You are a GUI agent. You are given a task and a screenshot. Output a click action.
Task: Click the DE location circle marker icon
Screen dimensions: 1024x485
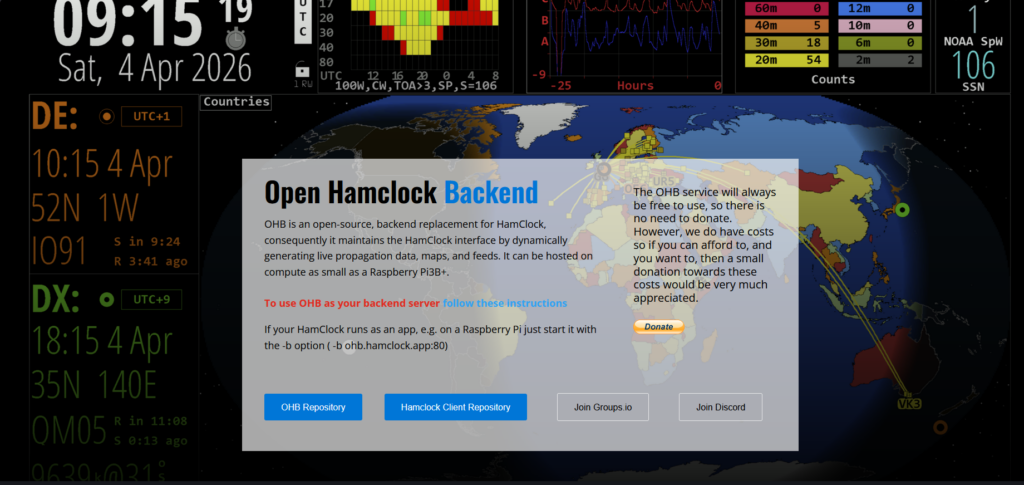click(x=106, y=117)
